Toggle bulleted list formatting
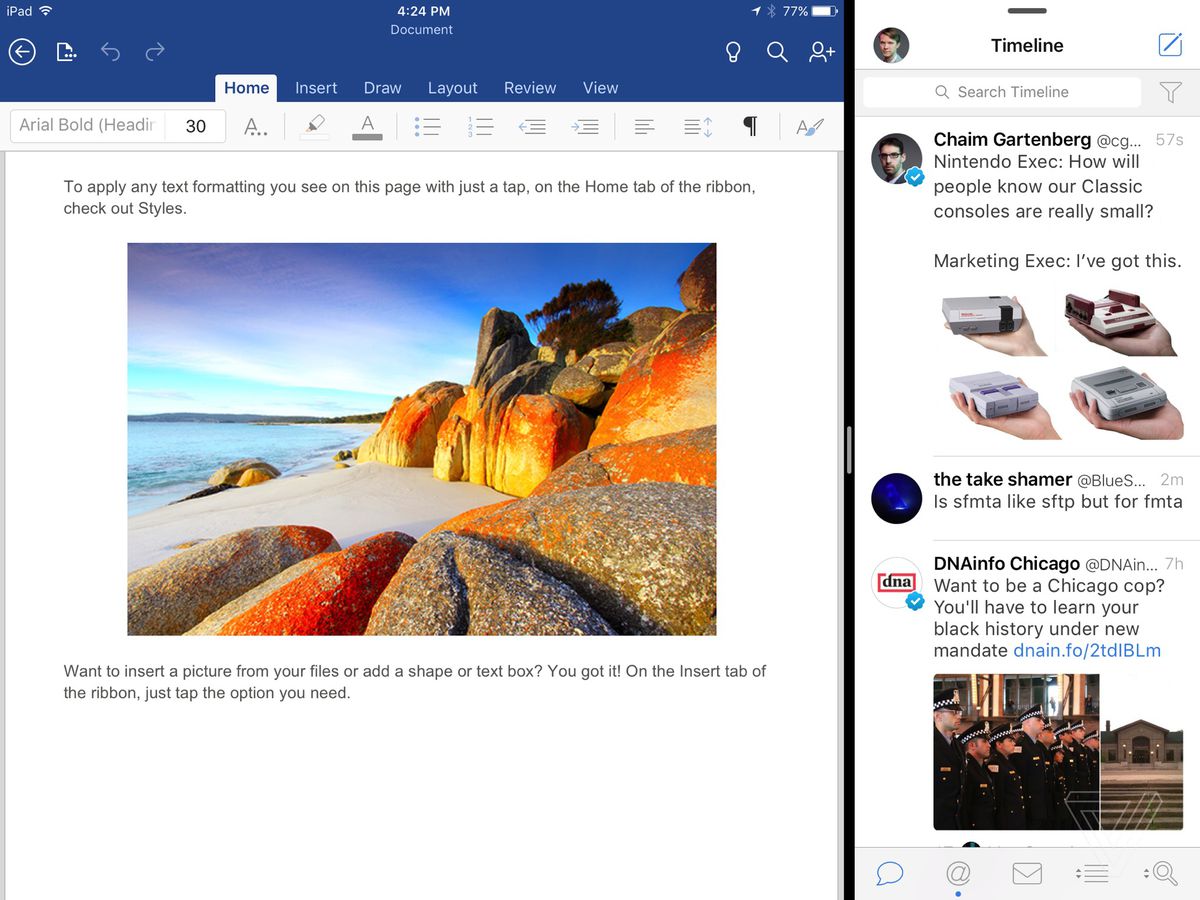 click(427, 126)
